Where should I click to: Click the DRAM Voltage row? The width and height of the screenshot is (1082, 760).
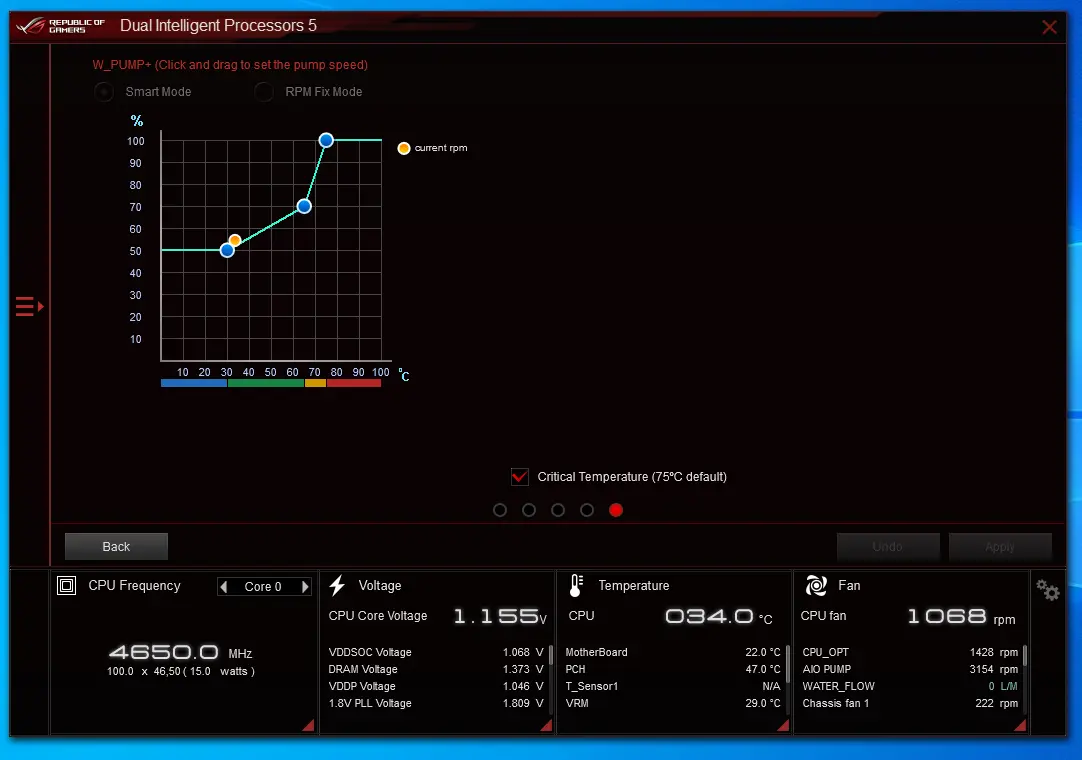click(x=436, y=669)
